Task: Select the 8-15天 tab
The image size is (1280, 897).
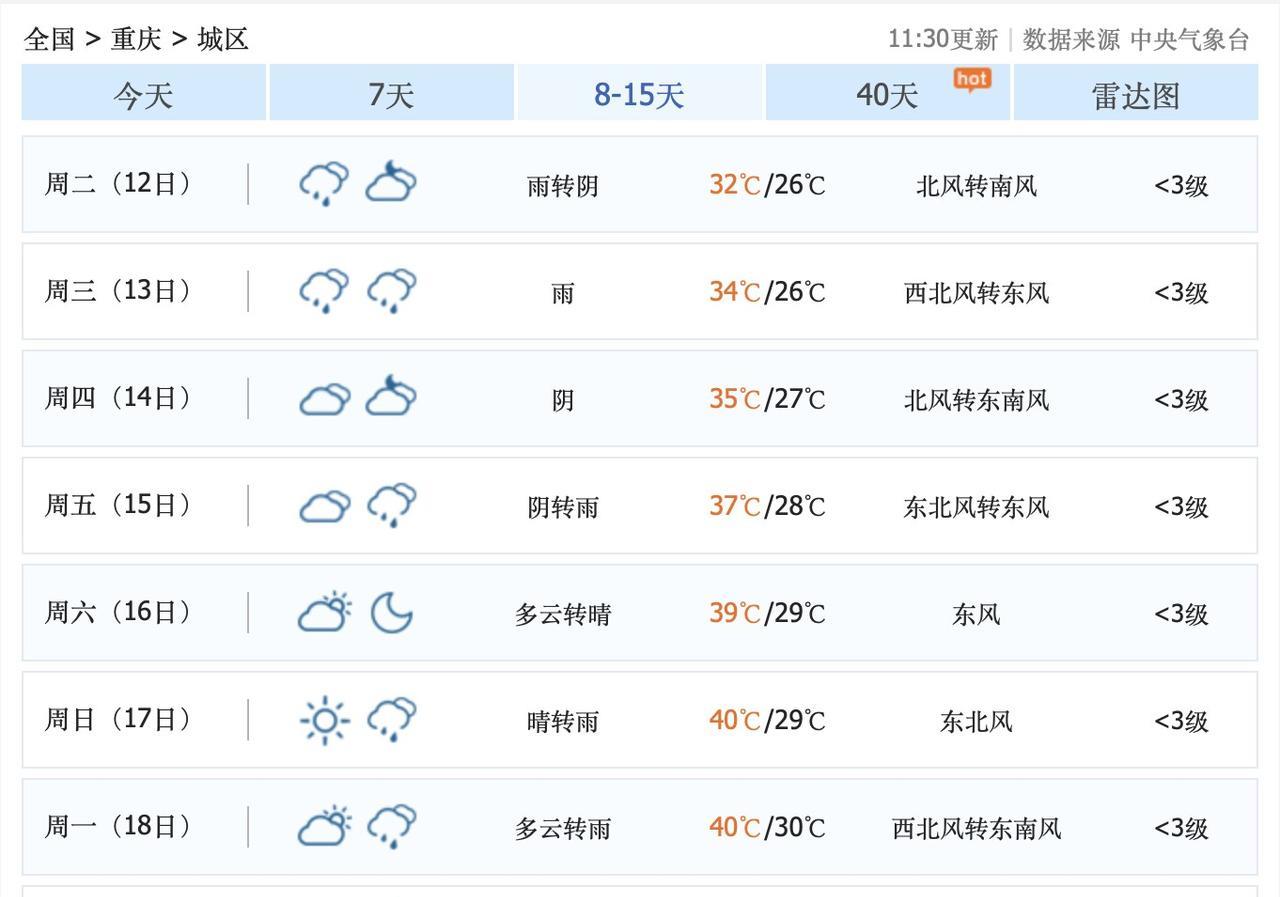Action: click(639, 94)
